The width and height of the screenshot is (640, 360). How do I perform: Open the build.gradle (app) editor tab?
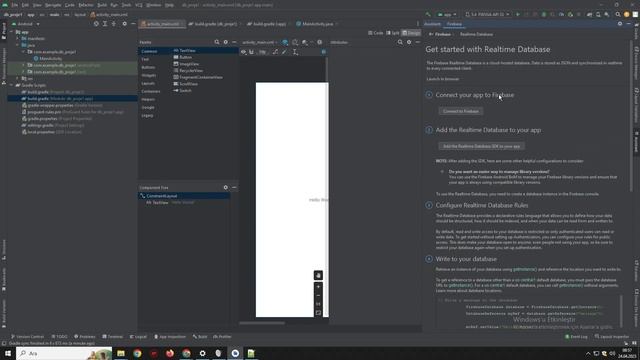click(x=268, y=24)
